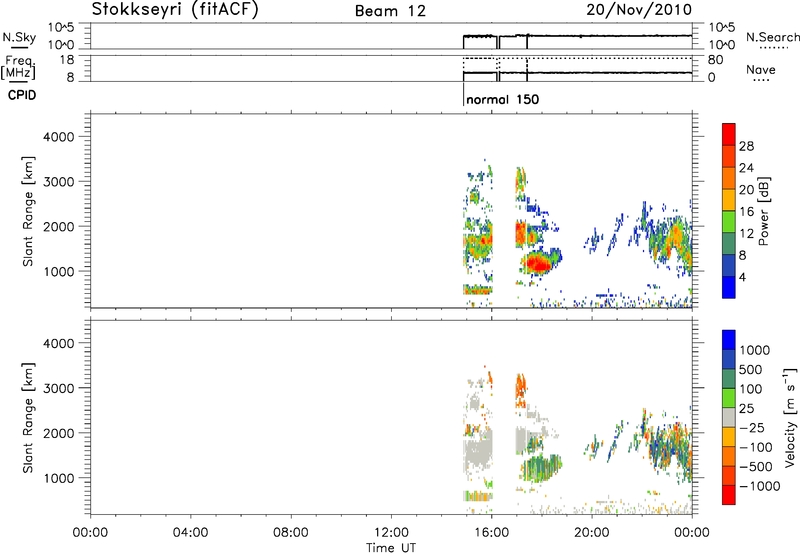Click the red high-power echo patch near 18:00
The height and width of the screenshot is (554, 800).
(538, 263)
